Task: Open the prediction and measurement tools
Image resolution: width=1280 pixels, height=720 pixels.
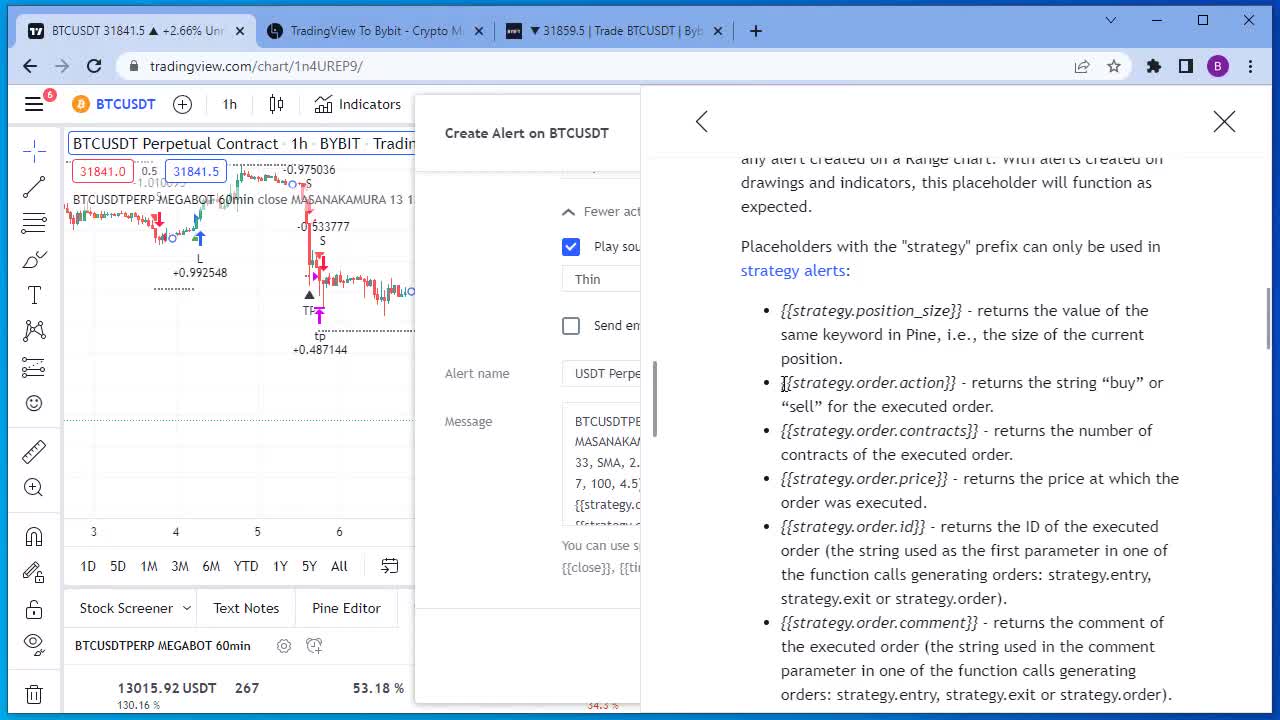Action: tap(34, 367)
